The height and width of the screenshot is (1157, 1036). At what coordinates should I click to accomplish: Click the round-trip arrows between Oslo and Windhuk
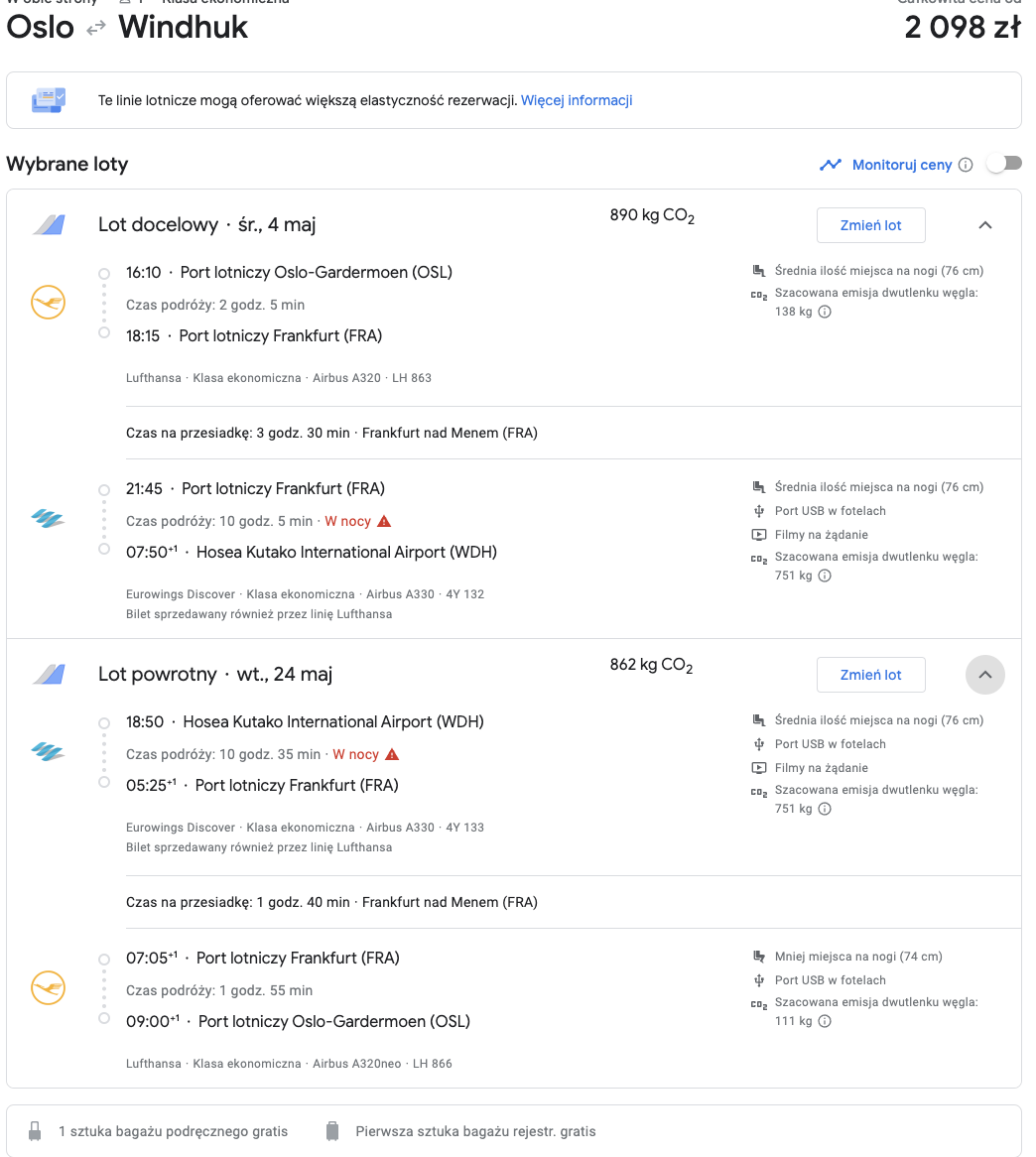[x=96, y=29]
